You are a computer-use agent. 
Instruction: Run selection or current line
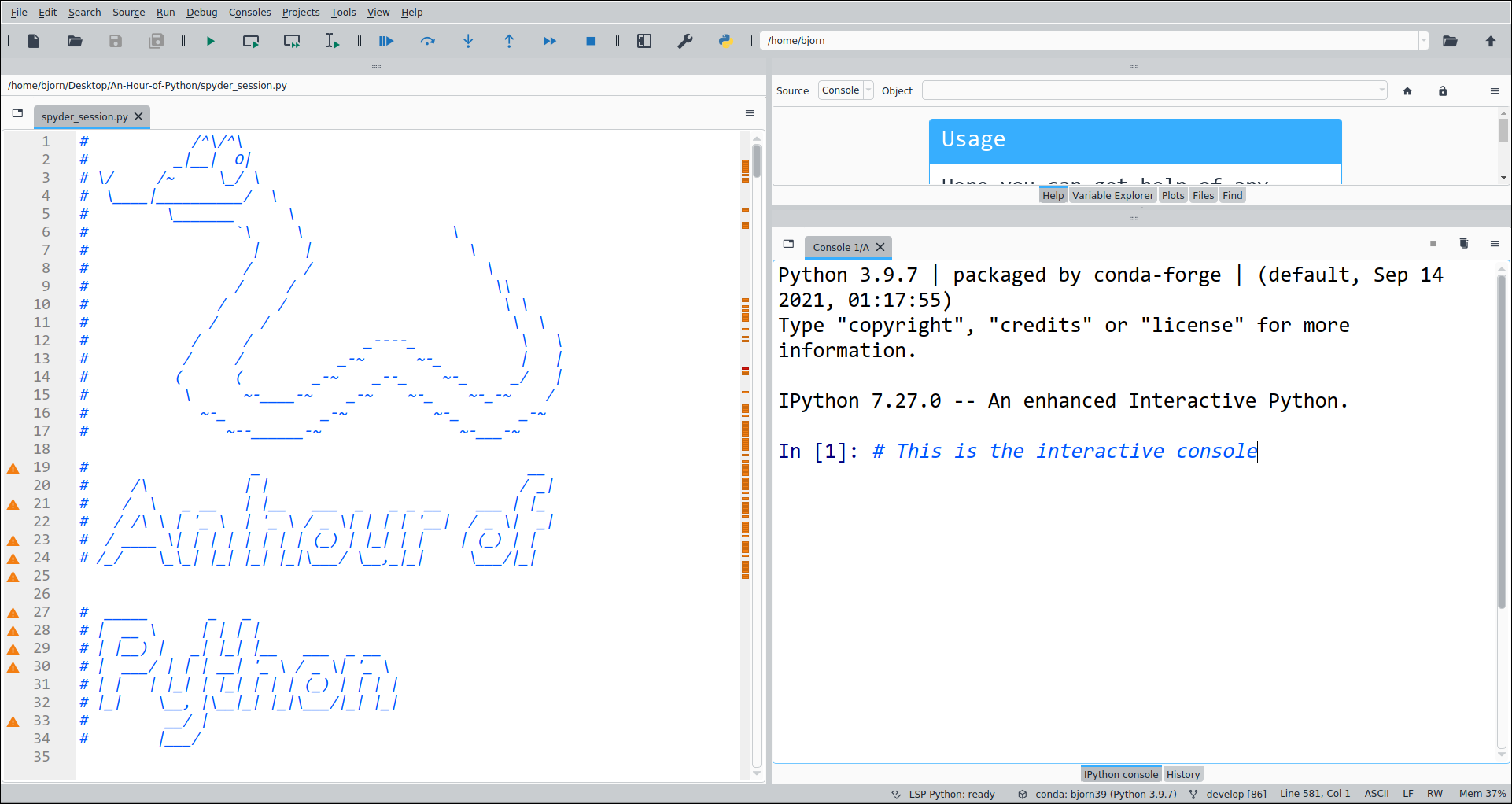click(x=333, y=41)
